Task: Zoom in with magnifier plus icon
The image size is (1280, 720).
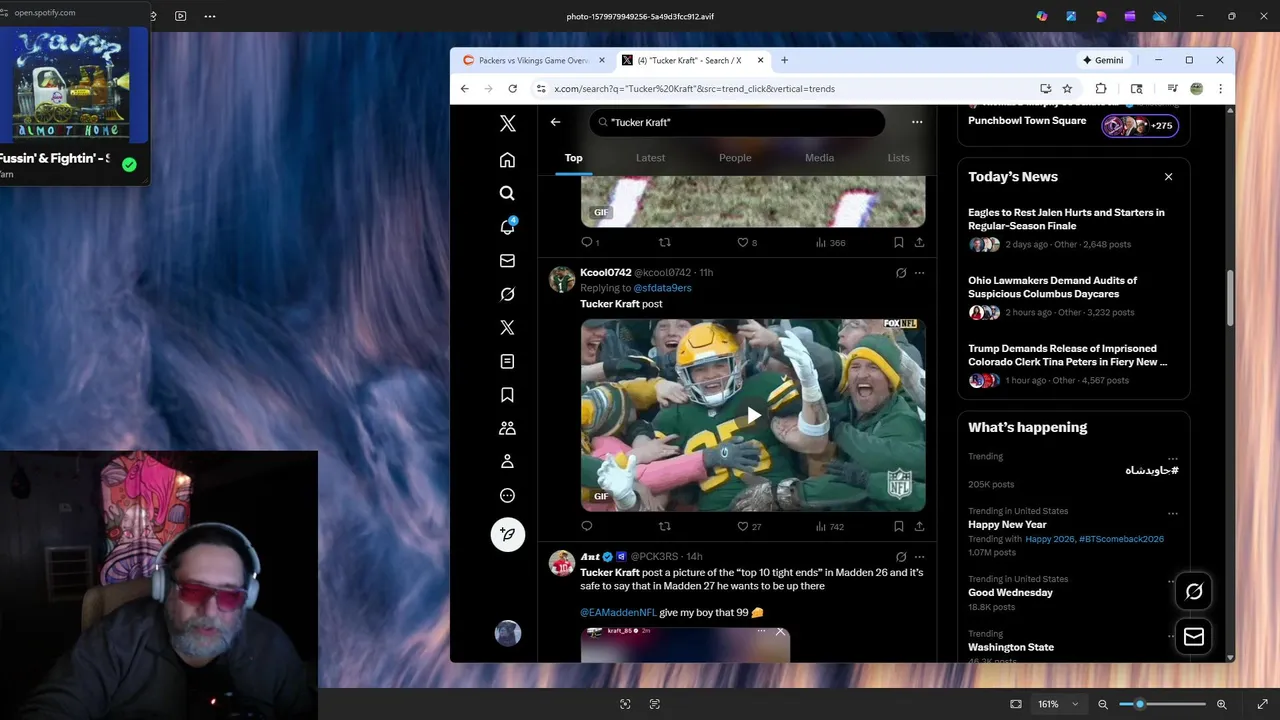Action: click(1221, 704)
